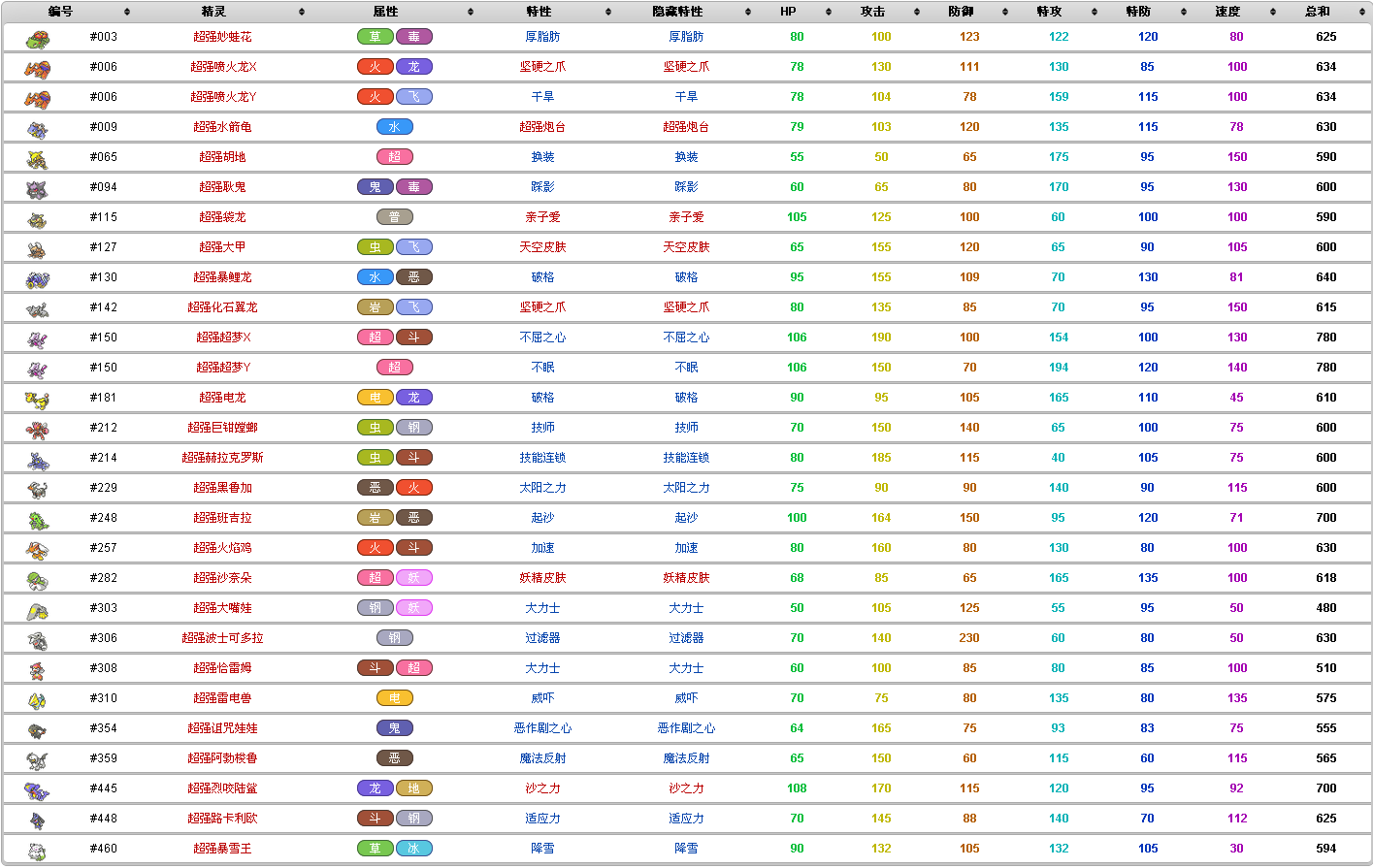
Task: Click the 超强喷火龙X sprite icon
Action: point(37,69)
